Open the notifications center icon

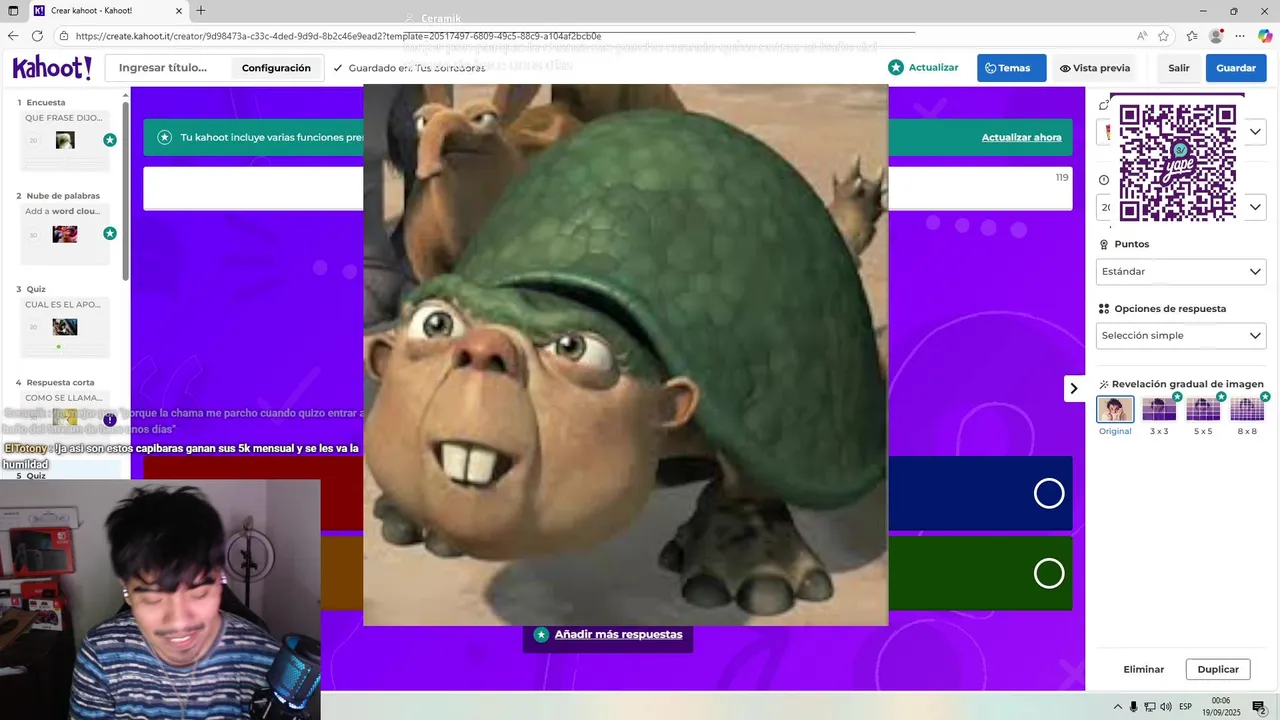1260,707
